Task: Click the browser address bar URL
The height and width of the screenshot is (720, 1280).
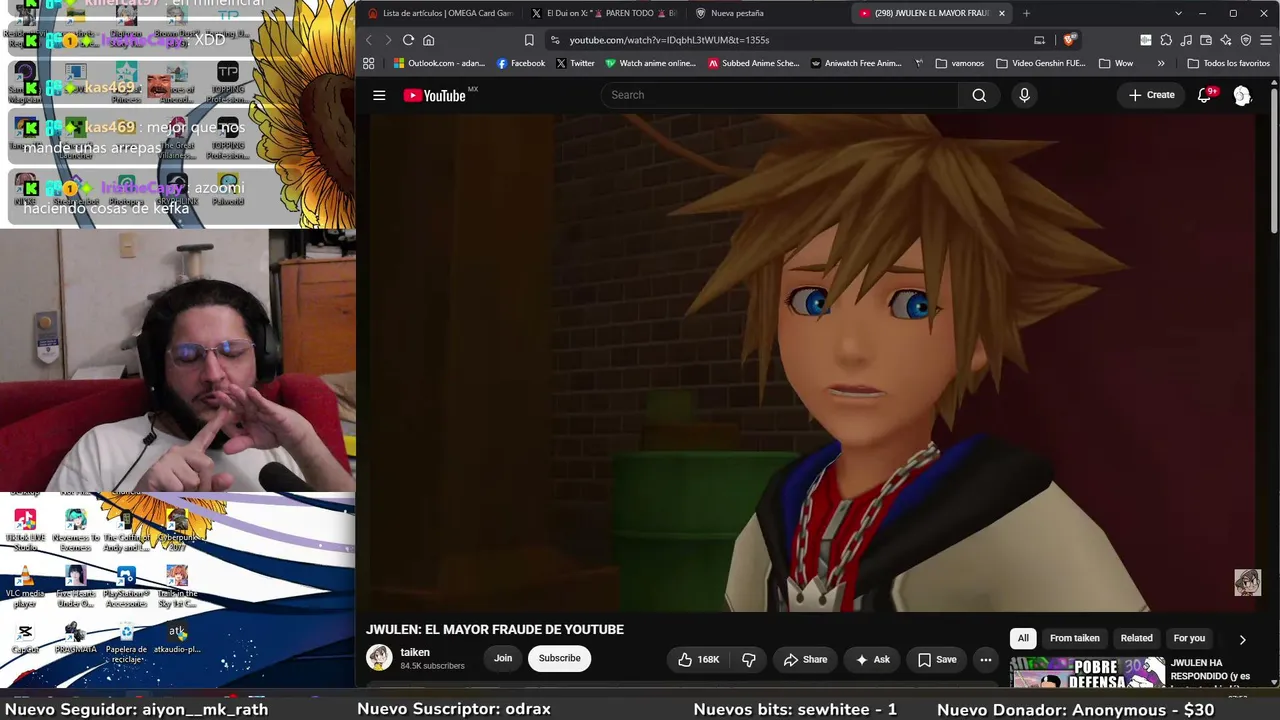Action: click(x=669, y=40)
